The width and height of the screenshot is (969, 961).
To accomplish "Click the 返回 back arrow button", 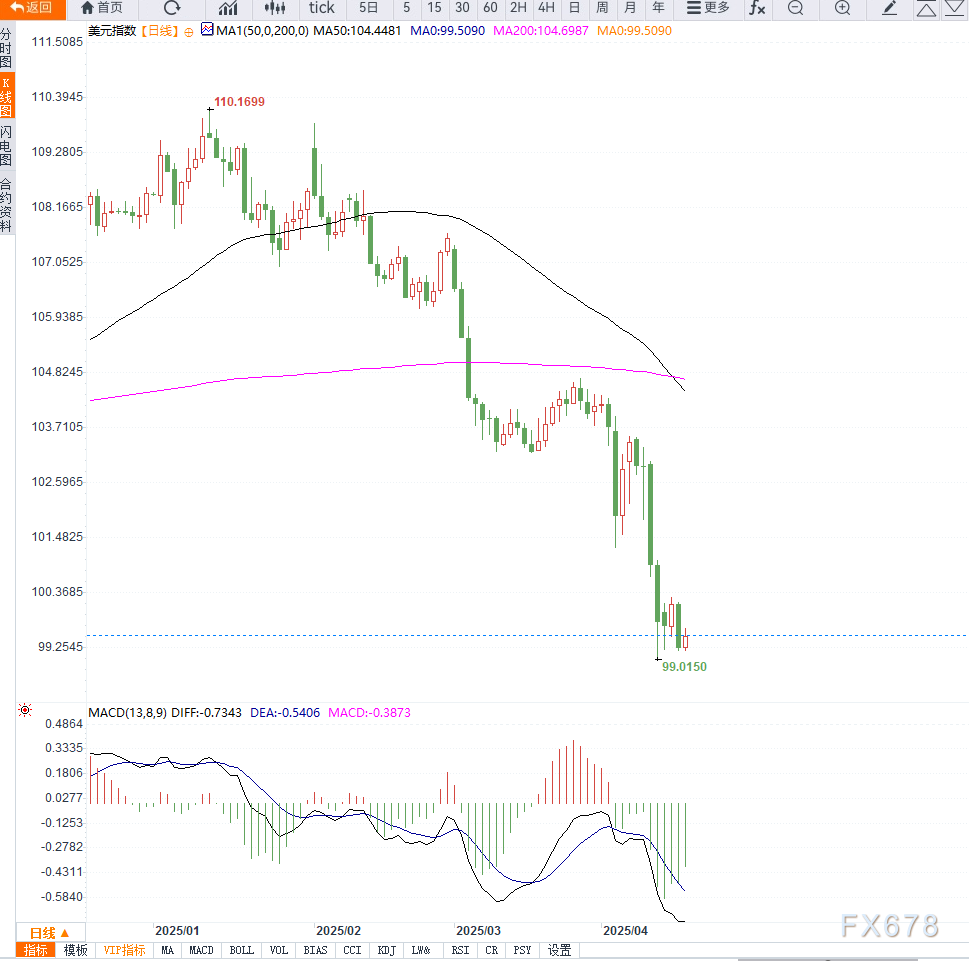I will click(x=32, y=8).
